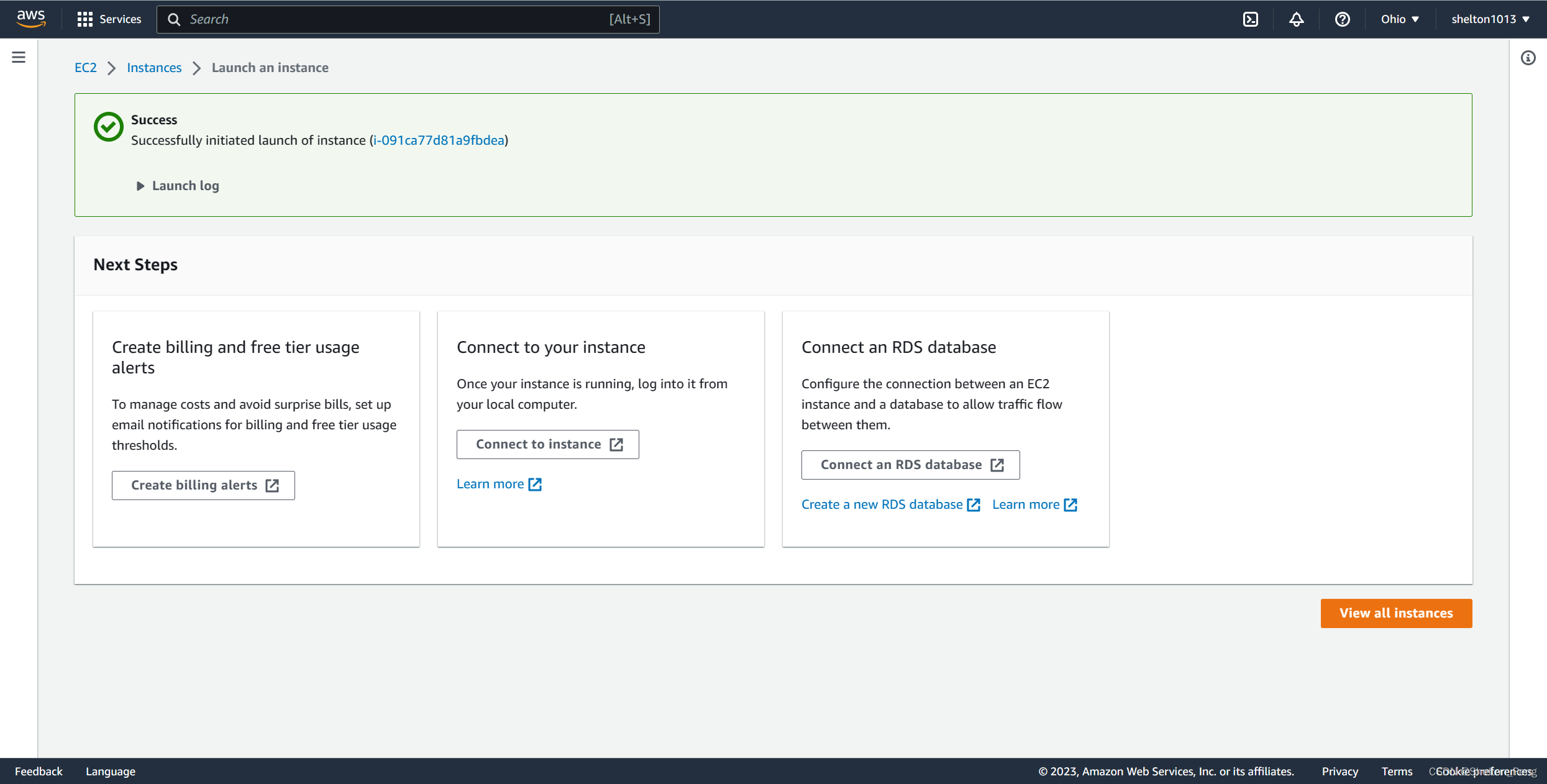Click Create billing alerts button
1547x784 pixels.
click(x=203, y=485)
